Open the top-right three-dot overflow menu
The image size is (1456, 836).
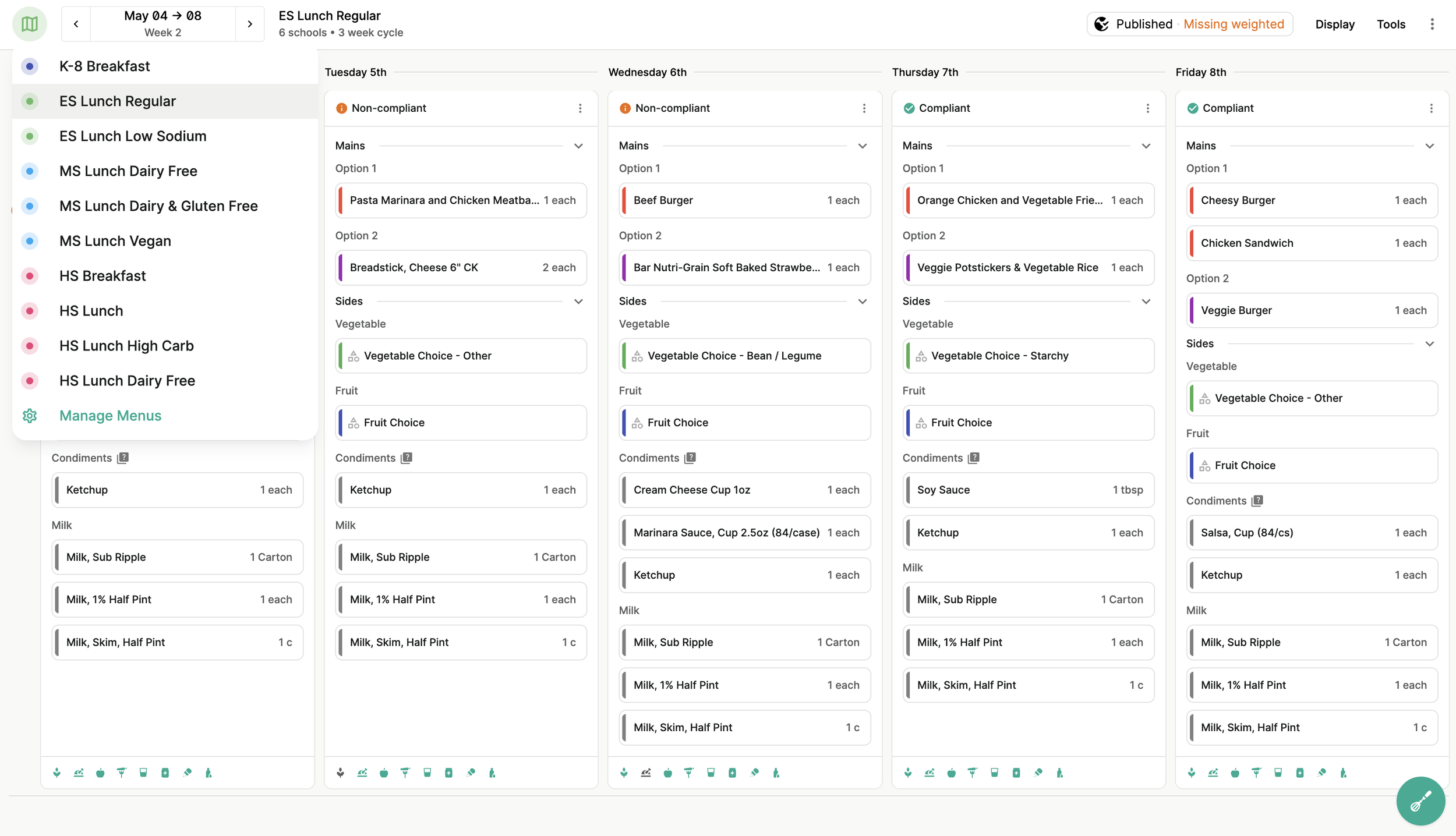pyautogui.click(x=1432, y=24)
